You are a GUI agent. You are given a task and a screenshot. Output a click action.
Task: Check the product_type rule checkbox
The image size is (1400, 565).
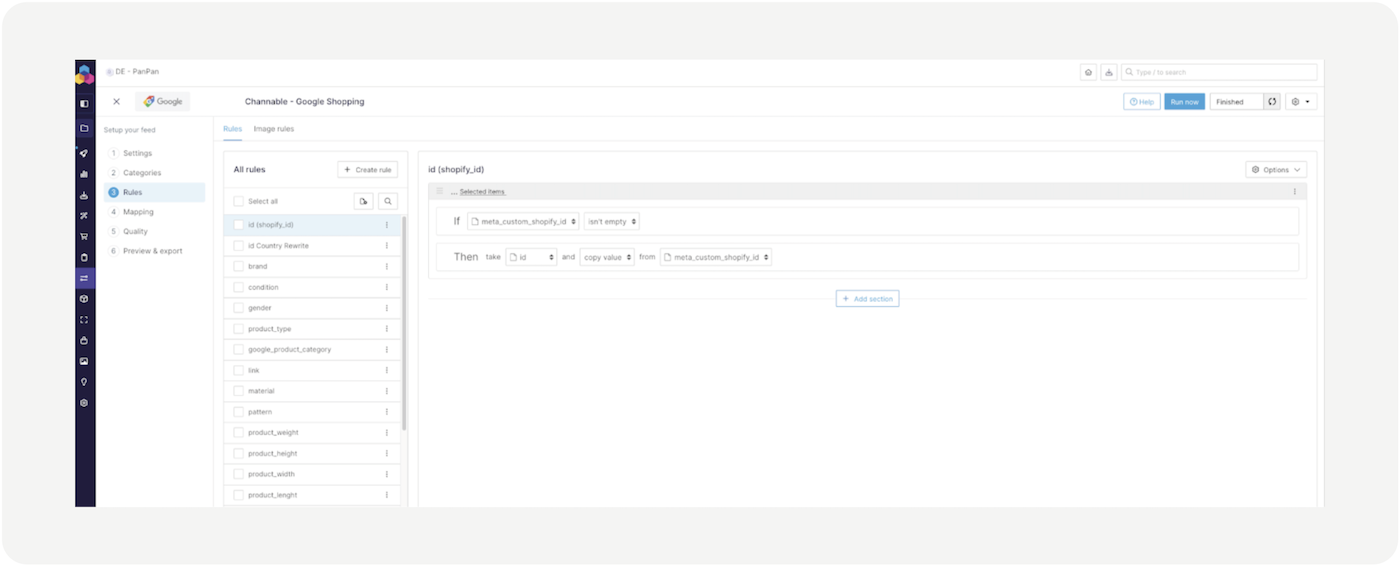239,329
